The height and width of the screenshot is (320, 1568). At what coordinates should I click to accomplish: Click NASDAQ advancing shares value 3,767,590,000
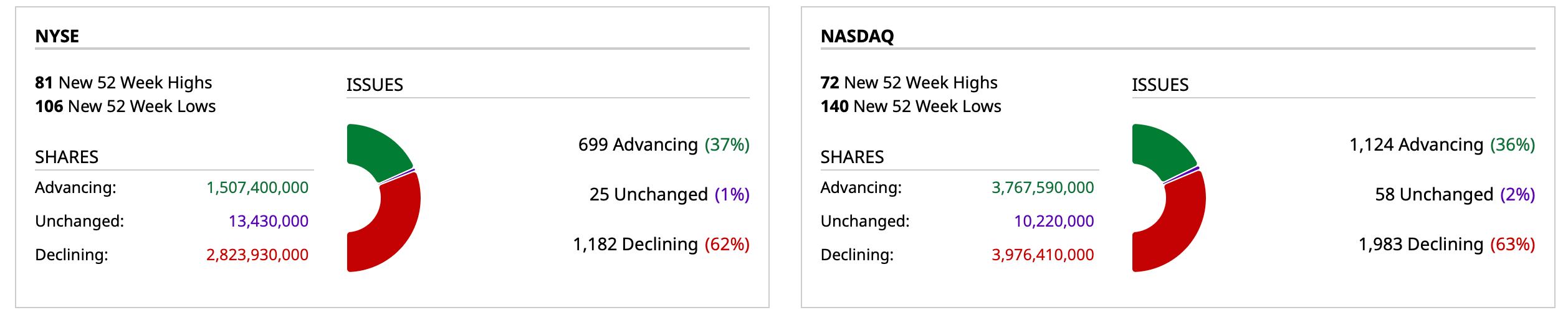(x=1043, y=187)
